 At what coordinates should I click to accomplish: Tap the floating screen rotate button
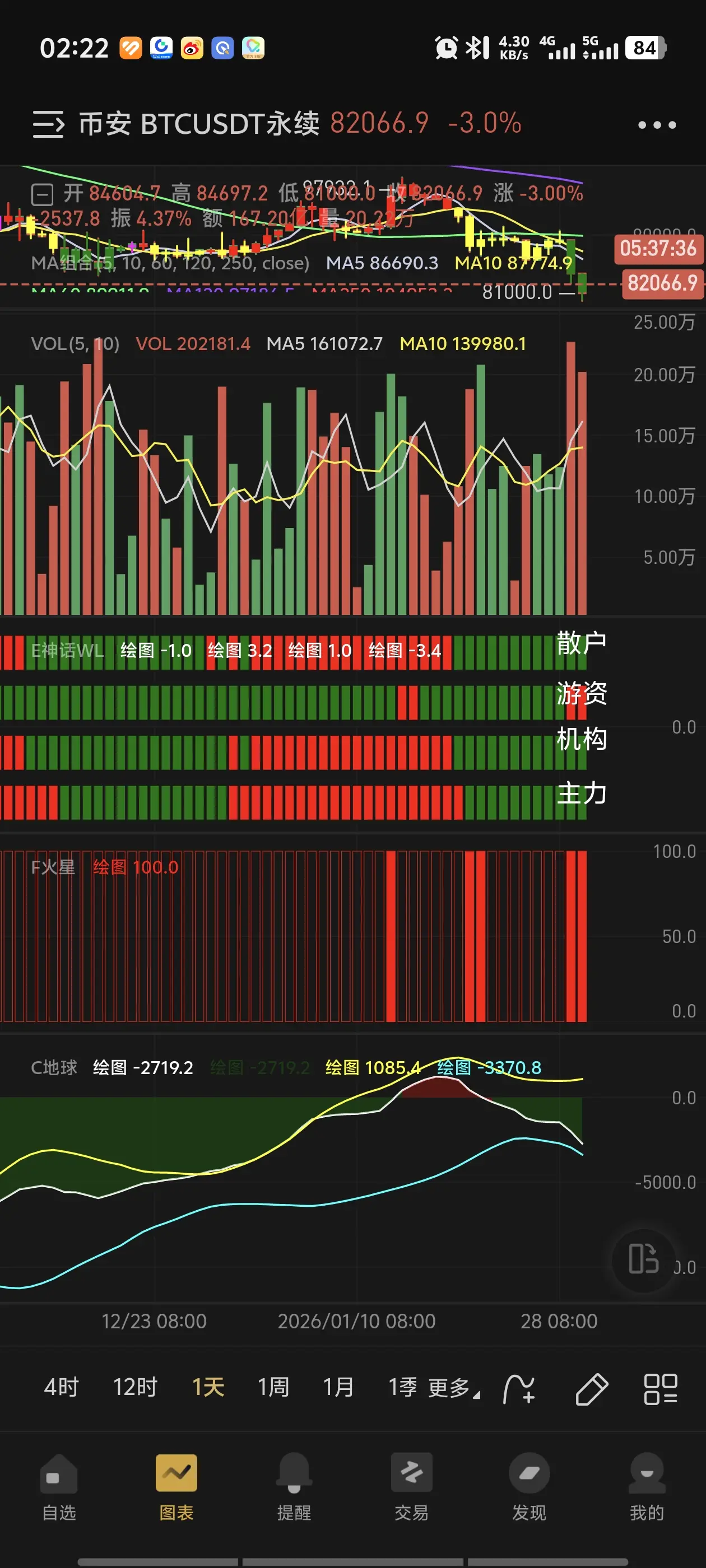pyautogui.click(x=644, y=1259)
